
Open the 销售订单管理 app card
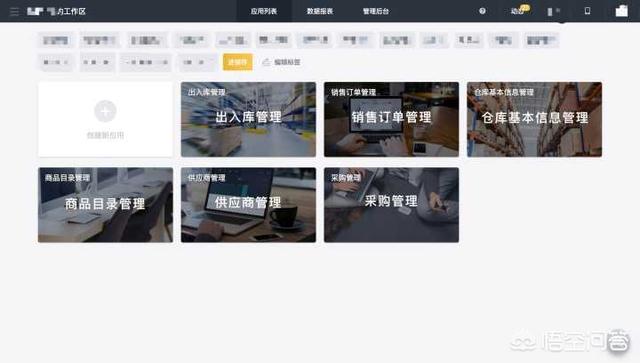pos(391,119)
